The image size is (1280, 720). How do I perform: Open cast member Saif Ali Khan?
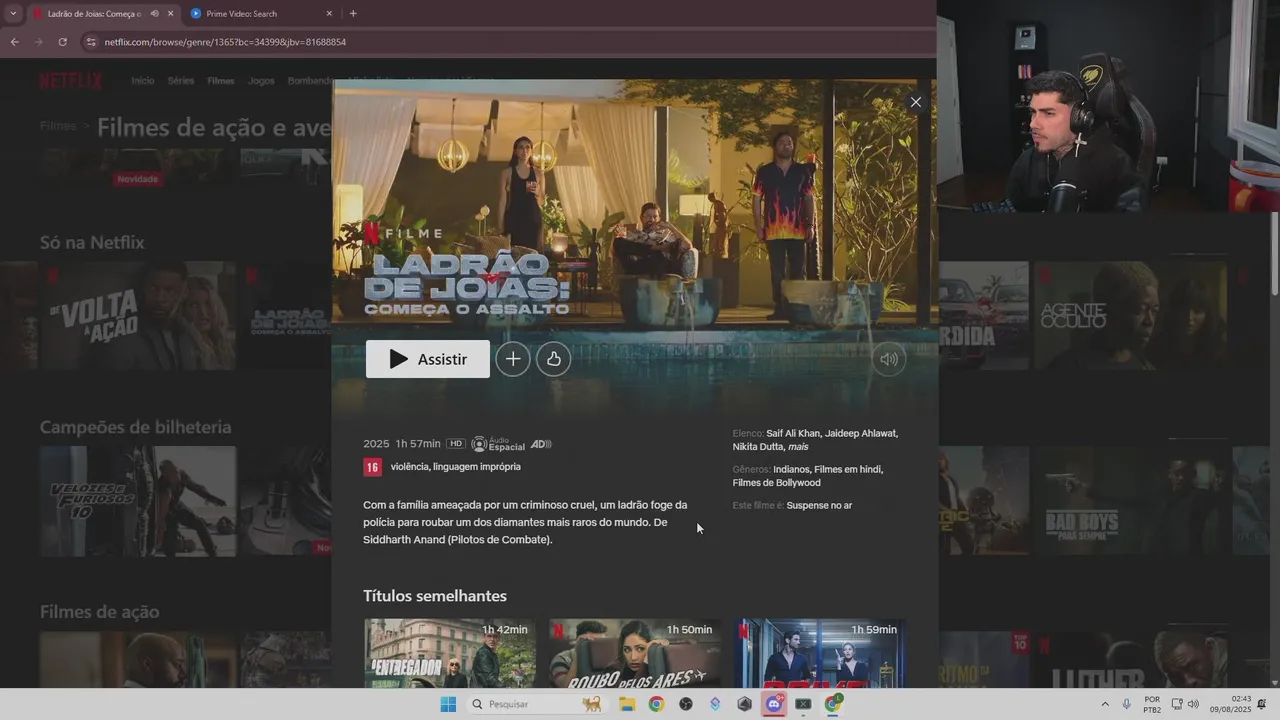(x=793, y=433)
